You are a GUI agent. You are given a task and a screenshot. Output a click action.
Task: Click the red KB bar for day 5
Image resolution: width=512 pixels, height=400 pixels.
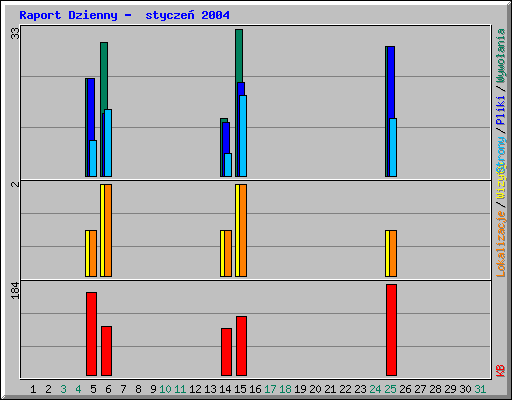(91, 334)
